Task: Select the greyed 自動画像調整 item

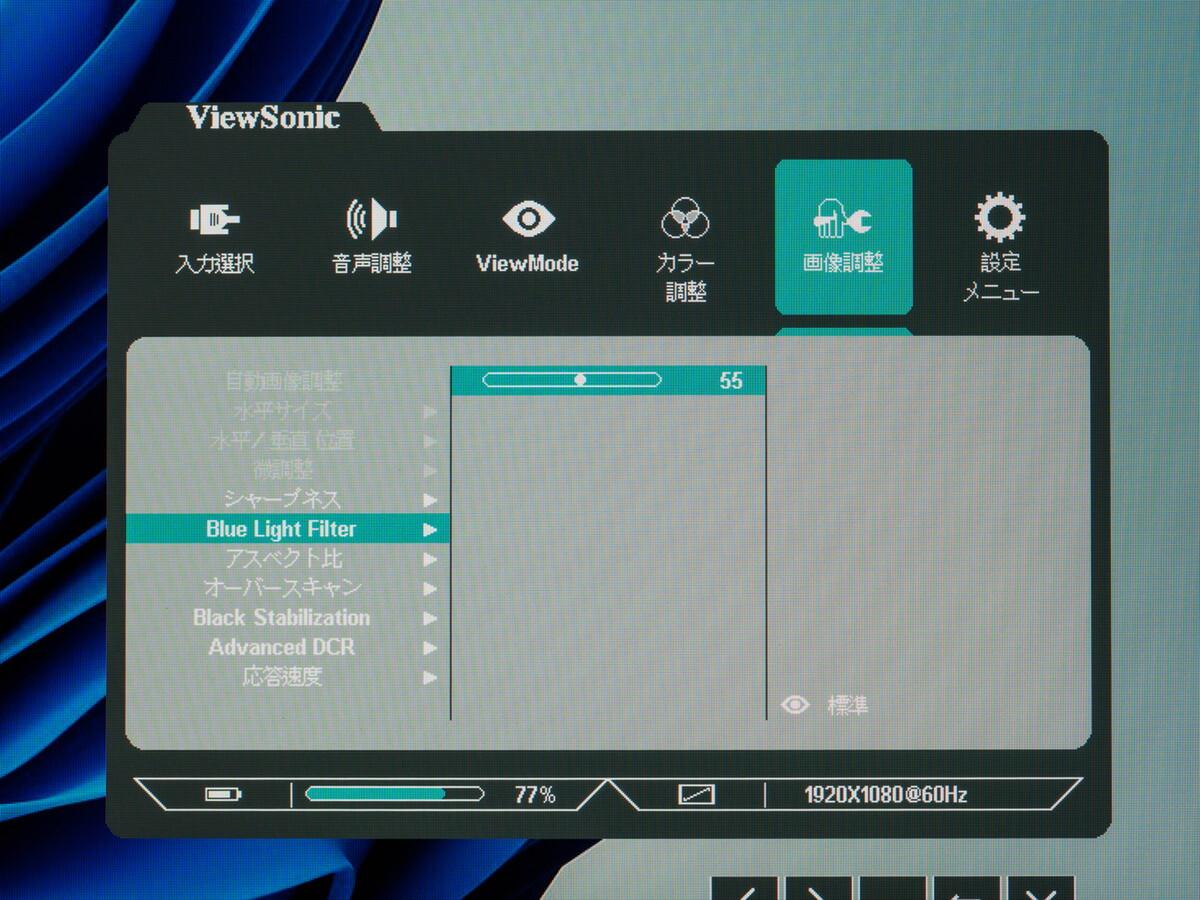Action: tap(283, 381)
